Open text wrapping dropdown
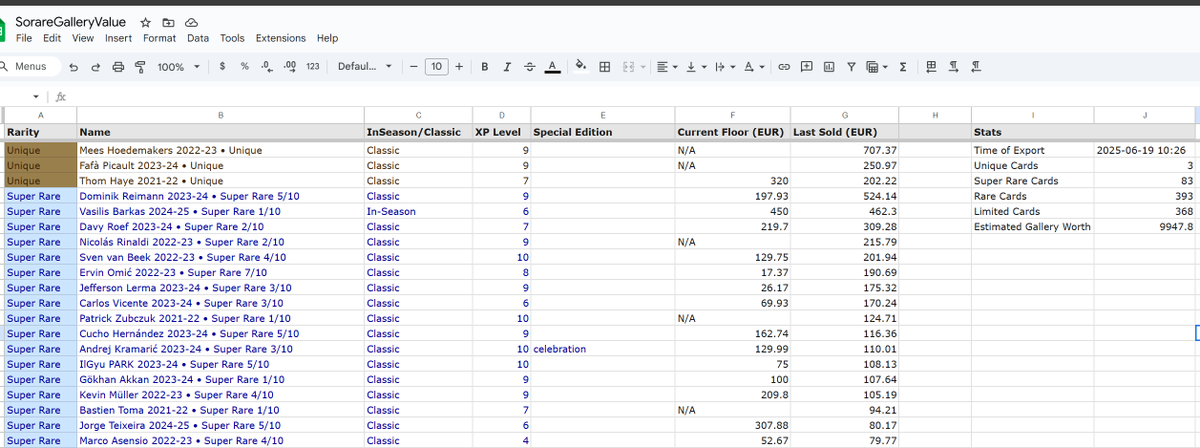Image resolution: width=1200 pixels, height=448 pixels. (x=725, y=67)
